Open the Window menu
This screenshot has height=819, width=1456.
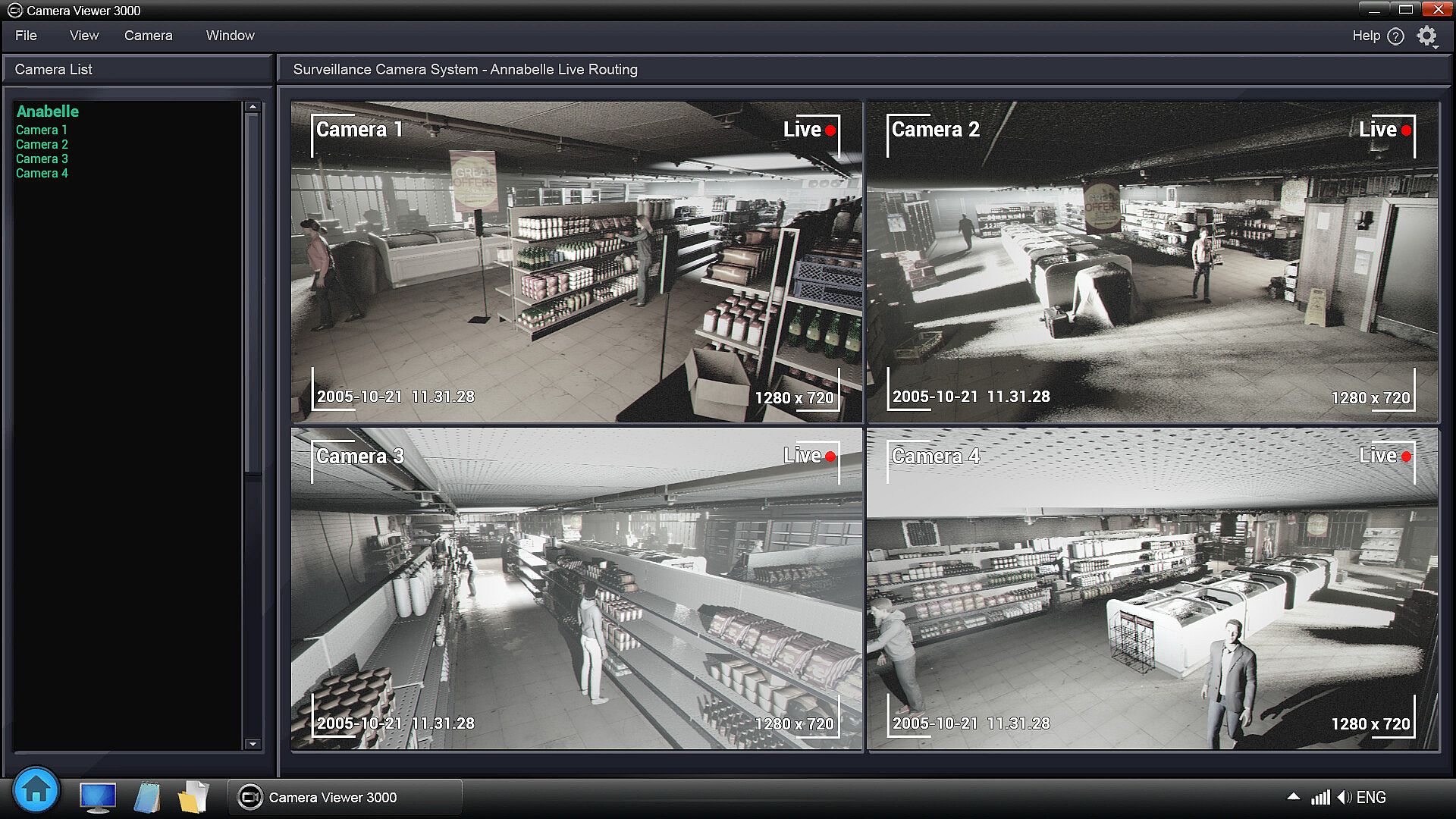coord(230,36)
